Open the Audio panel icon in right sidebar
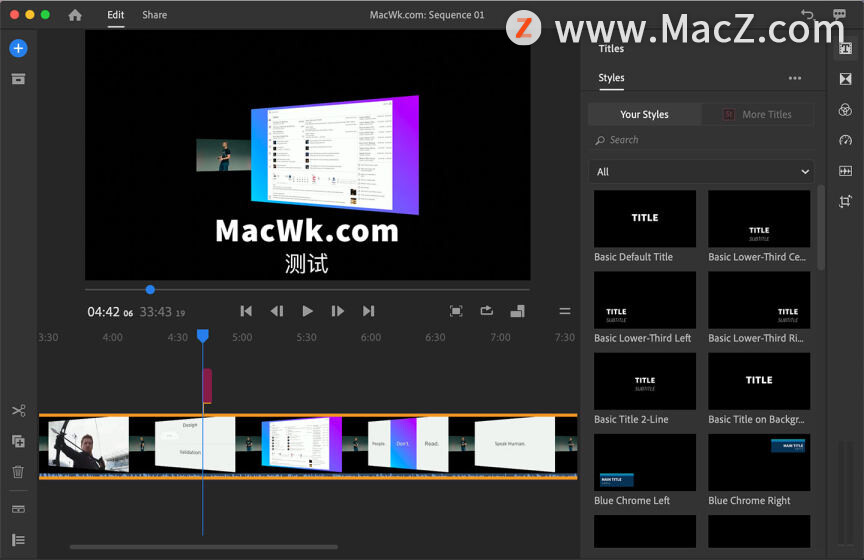The width and height of the screenshot is (864, 560). [x=845, y=171]
